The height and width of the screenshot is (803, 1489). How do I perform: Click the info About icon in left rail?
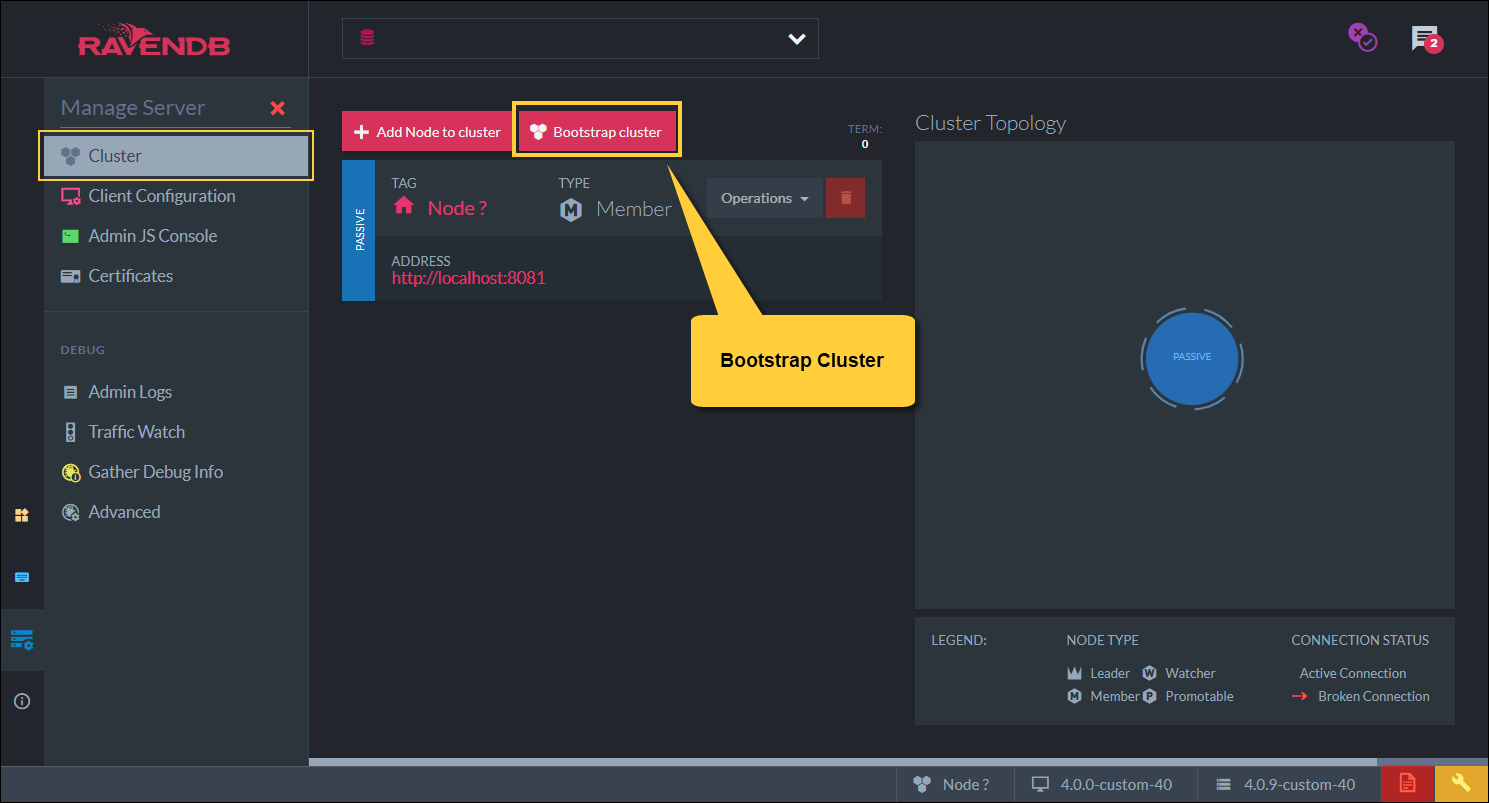[21, 701]
